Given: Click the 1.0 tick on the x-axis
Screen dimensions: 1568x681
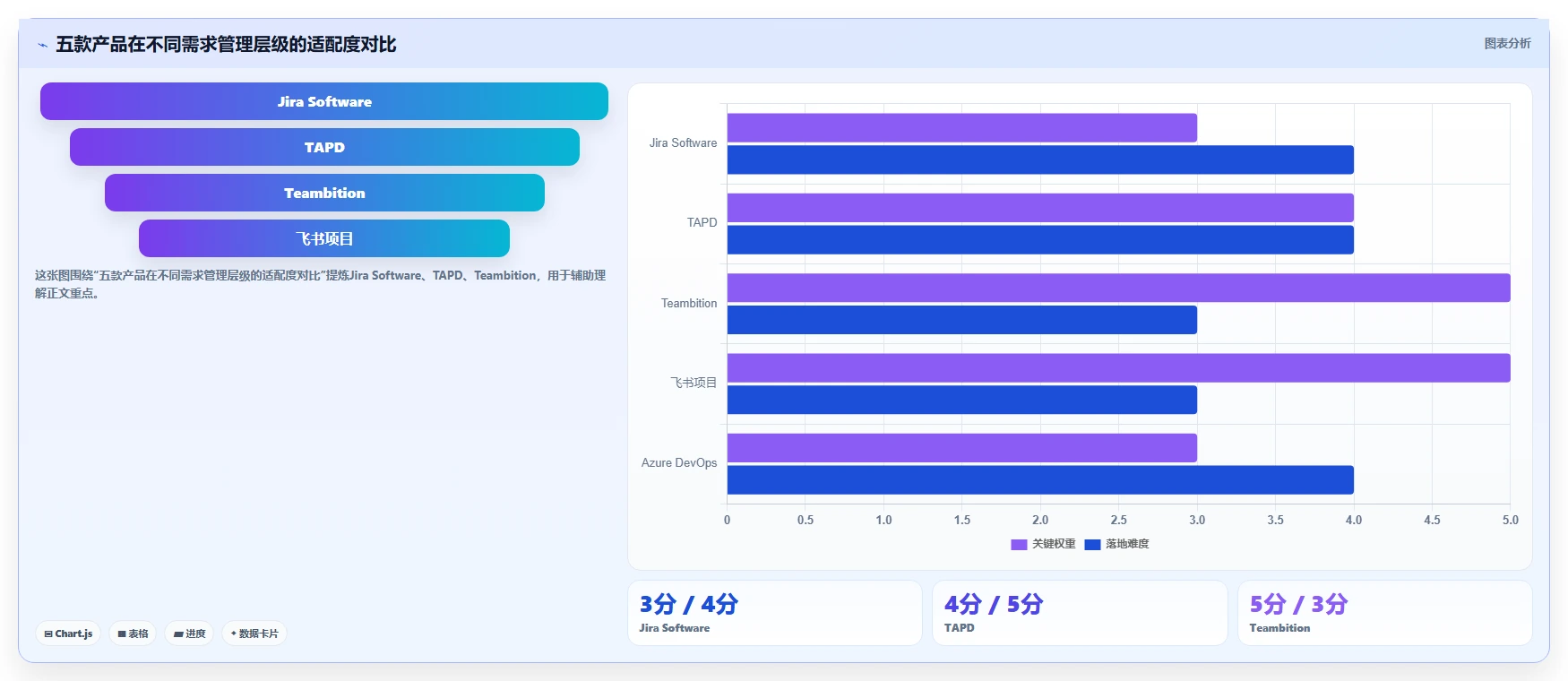Looking at the screenshot, I should tap(883, 520).
